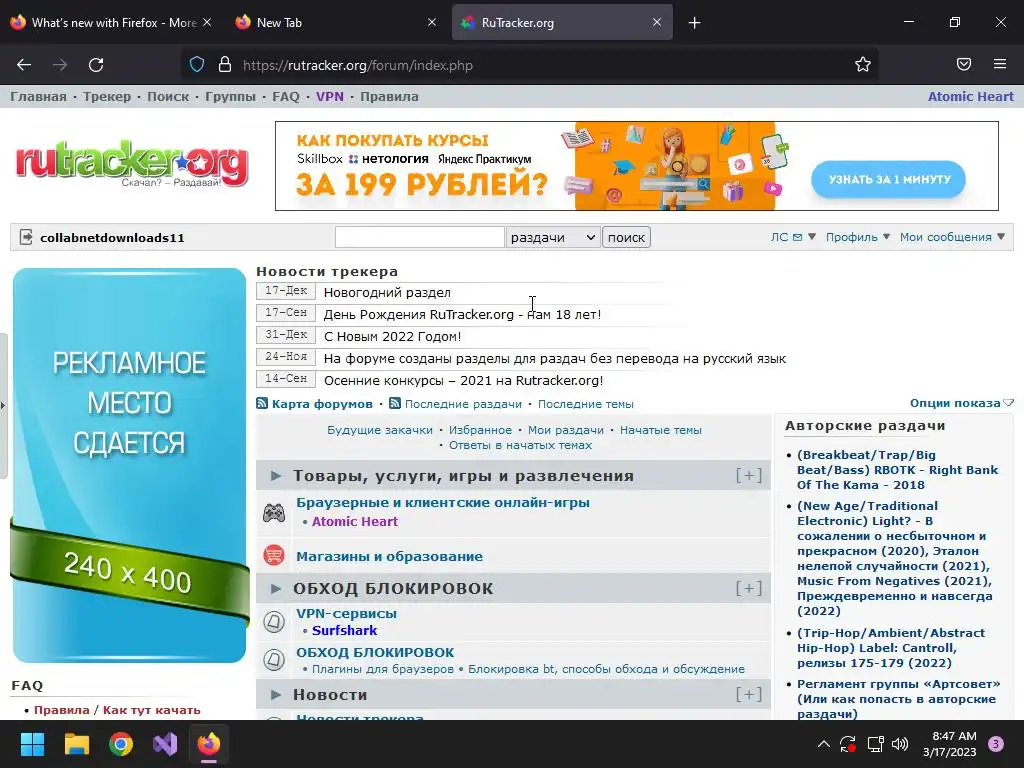This screenshot has height=768, width=1024.
Task: Open FAQ in top navigation
Action: (285, 97)
